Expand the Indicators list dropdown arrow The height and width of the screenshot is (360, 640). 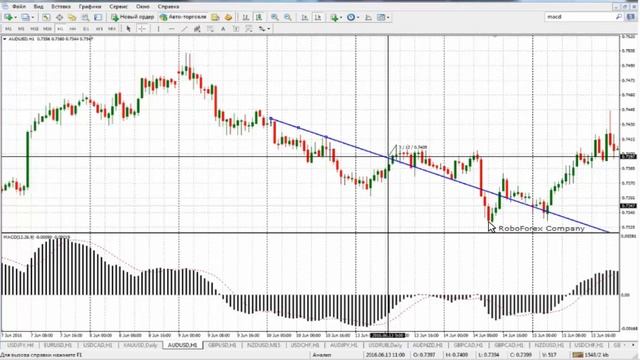click(341, 17)
